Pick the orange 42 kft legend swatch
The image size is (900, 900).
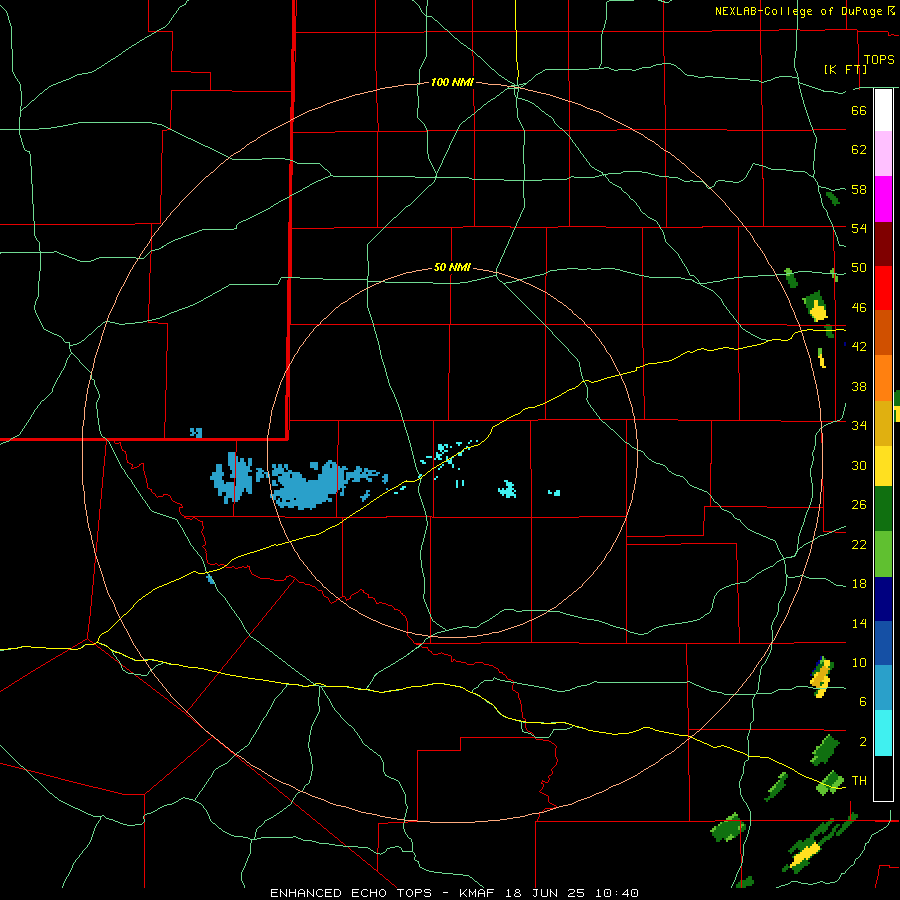pyautogui.click(x=883, y=378)
